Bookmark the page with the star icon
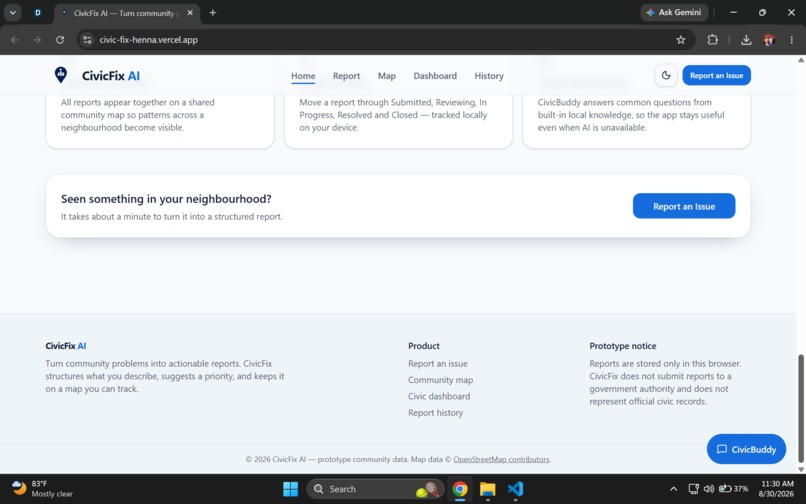 pos(681,40)
